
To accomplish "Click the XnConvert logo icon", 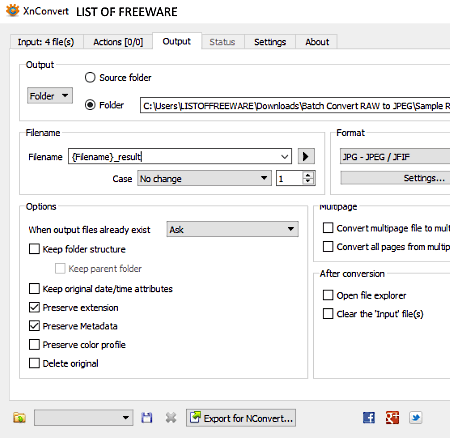I will pyautogui.click(x=13, y=11).
